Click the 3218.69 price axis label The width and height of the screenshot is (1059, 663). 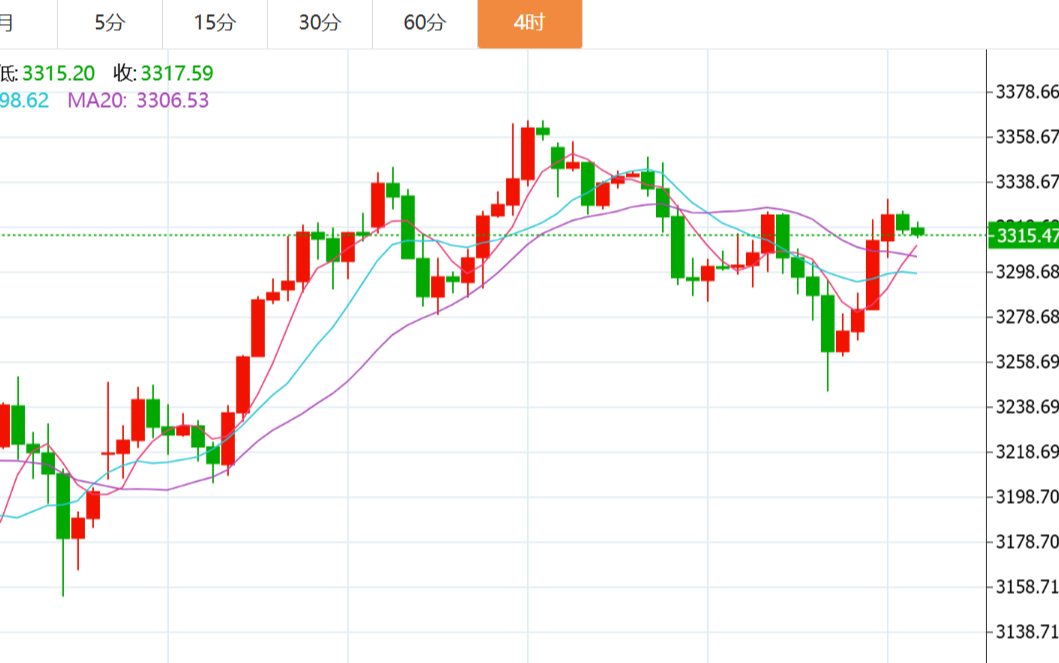click(1027, 452)
